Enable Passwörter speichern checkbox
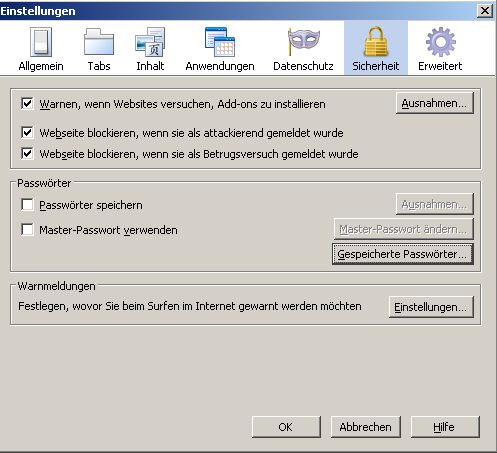497x453 pixels. coord(27,204)
